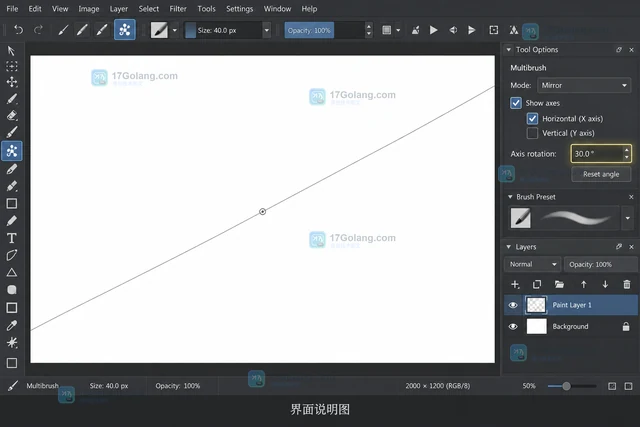The width and height of the screenshot is (640, 427).
Task: Open the Image menu
Action: [89, 9]
